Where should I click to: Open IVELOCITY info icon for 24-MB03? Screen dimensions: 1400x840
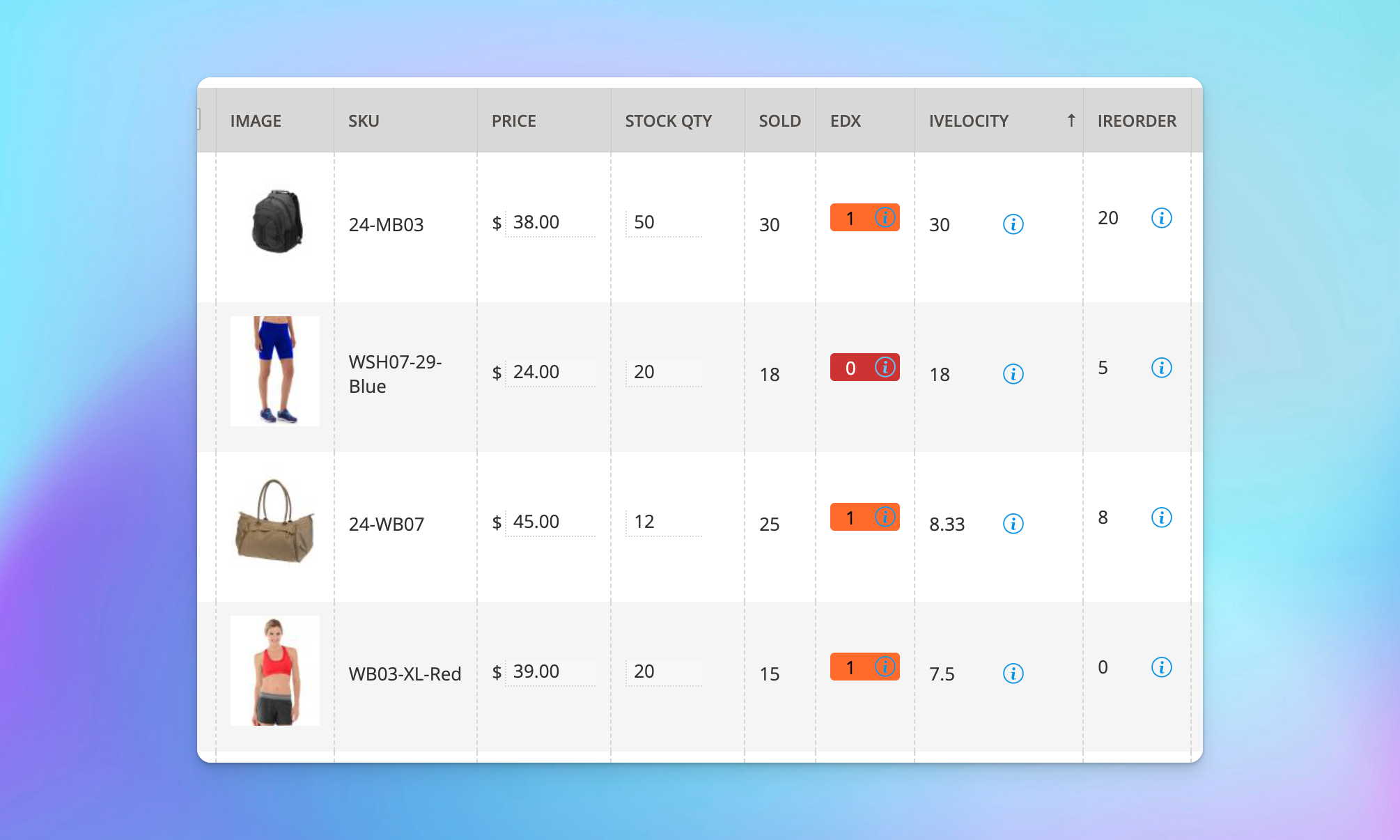pos(1013,224)
